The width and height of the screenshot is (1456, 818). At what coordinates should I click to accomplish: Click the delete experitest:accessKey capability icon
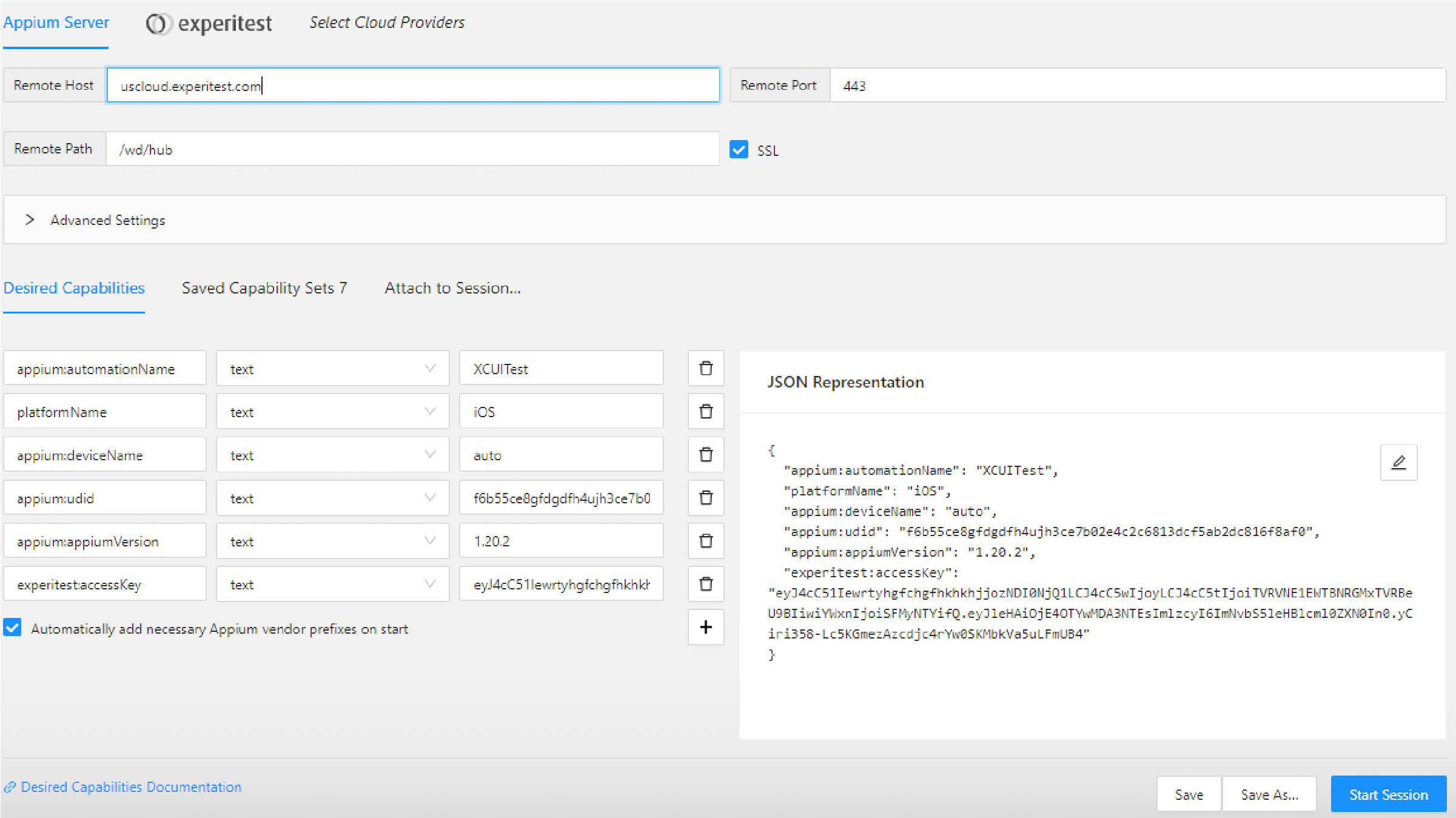coord(707,584)
